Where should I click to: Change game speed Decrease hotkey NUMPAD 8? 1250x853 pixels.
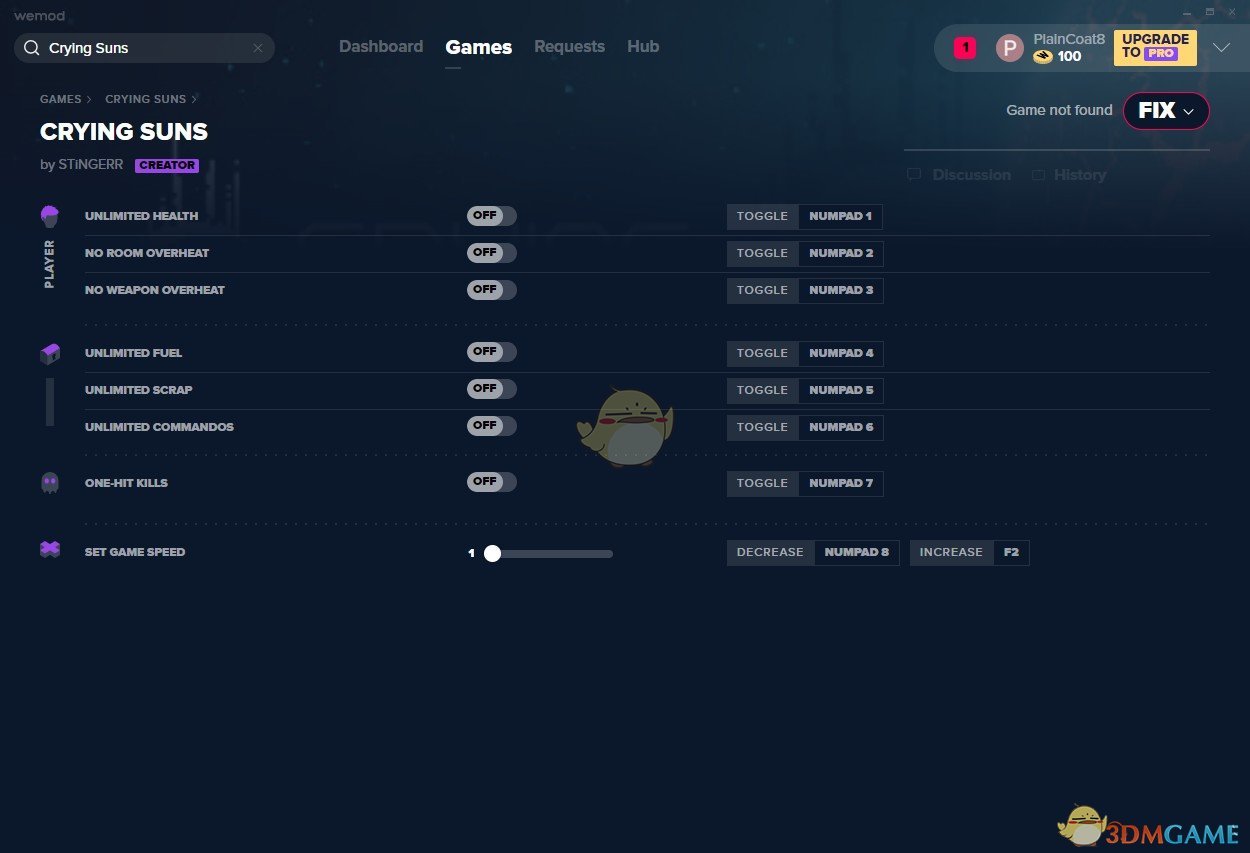coord(856,552)
